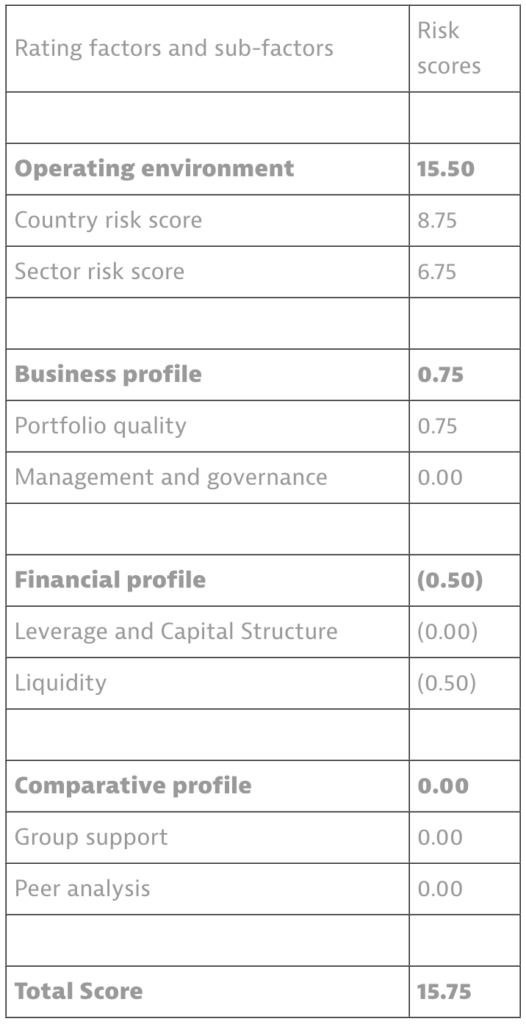Click the 'Rating factors and sub-factors' header cell
Image resolution: width=526 pixels, height=1024 pixels.
[x=208, y=48]
